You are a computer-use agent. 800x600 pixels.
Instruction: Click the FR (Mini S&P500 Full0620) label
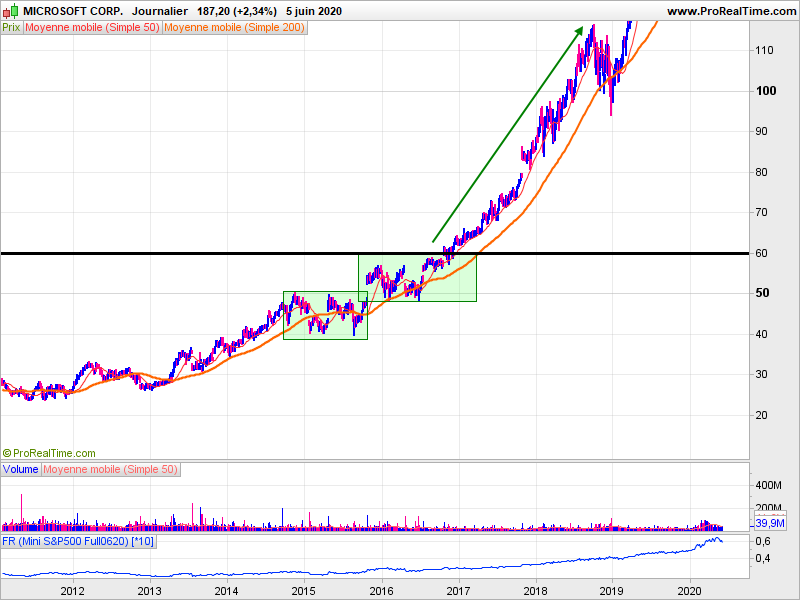click(78, 541)
